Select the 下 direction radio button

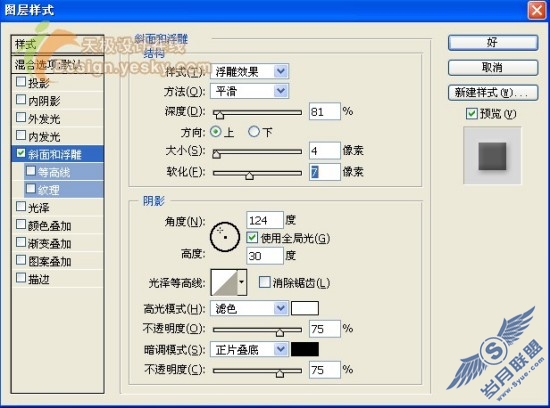click(254, 132)
